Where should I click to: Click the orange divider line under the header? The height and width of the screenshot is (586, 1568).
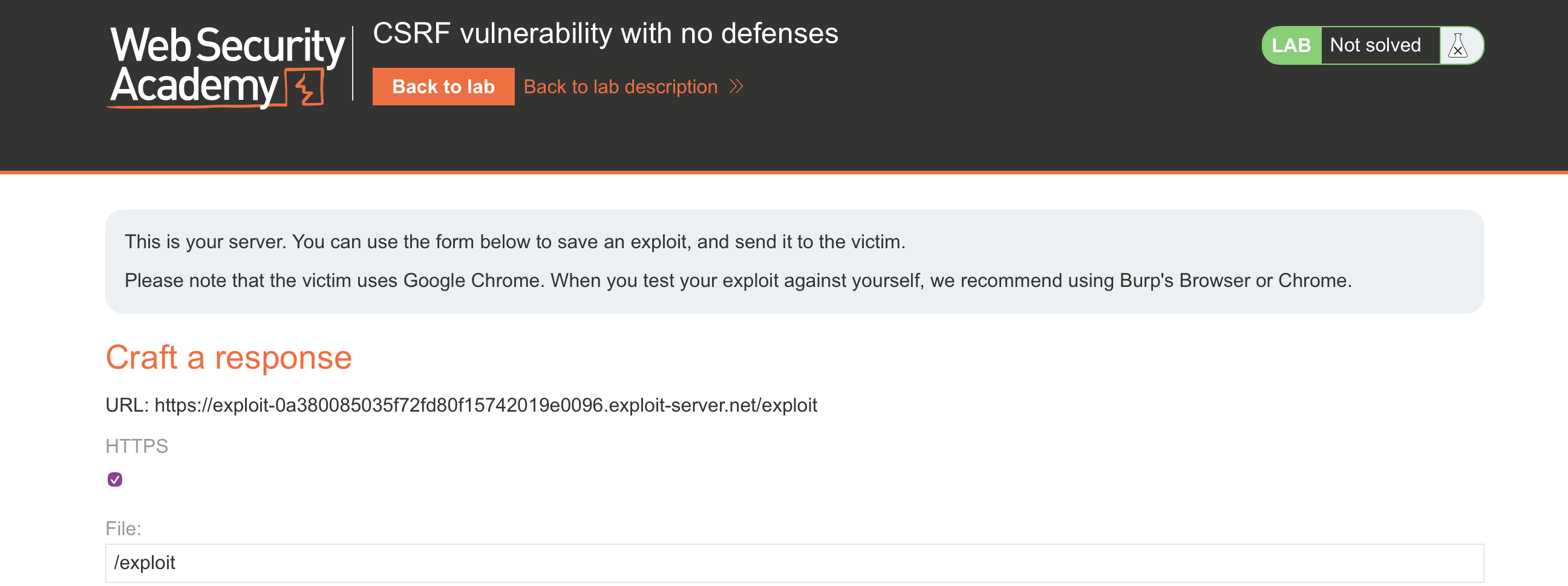[784, 173]
